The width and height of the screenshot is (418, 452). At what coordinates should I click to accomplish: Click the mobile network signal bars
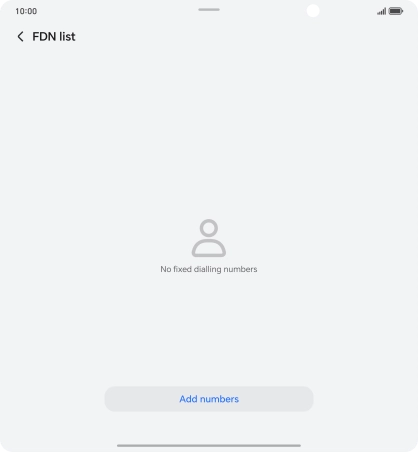[382, 11]
